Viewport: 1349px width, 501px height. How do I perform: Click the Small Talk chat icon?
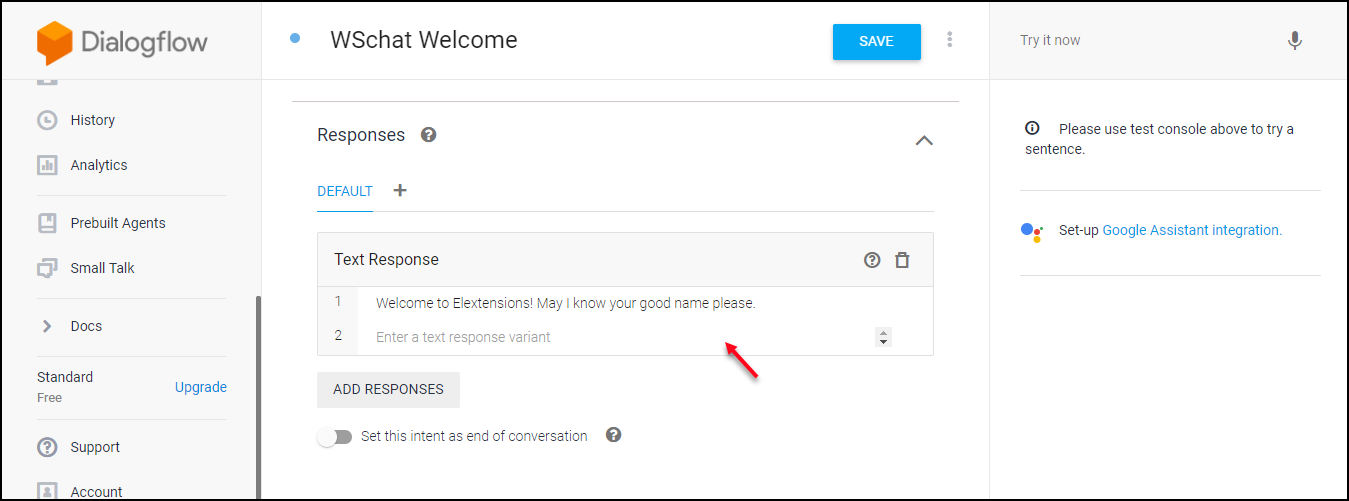[47, 268]
